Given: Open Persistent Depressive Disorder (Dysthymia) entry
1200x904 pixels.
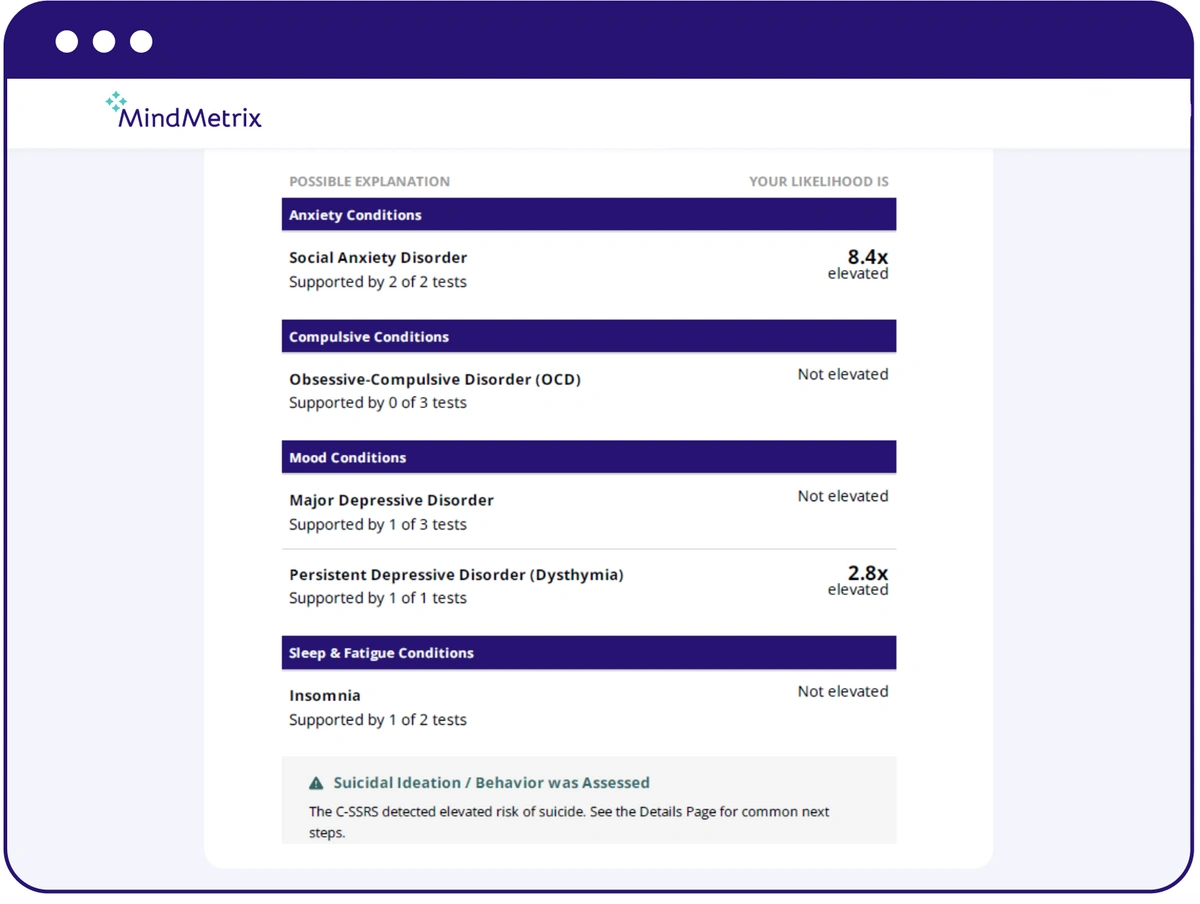Looking at the screenshot, I should pos(456,575).
